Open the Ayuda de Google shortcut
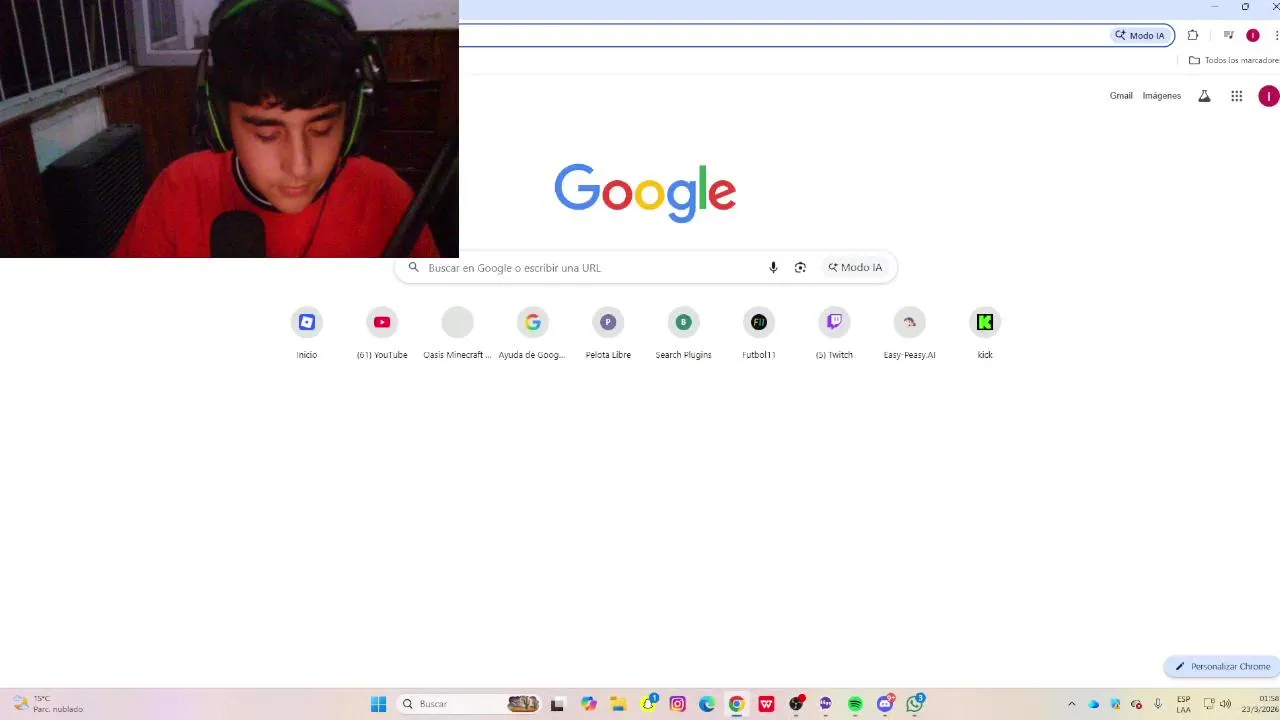The width and height of the screenshot is (1280, 720). point(532,333)
